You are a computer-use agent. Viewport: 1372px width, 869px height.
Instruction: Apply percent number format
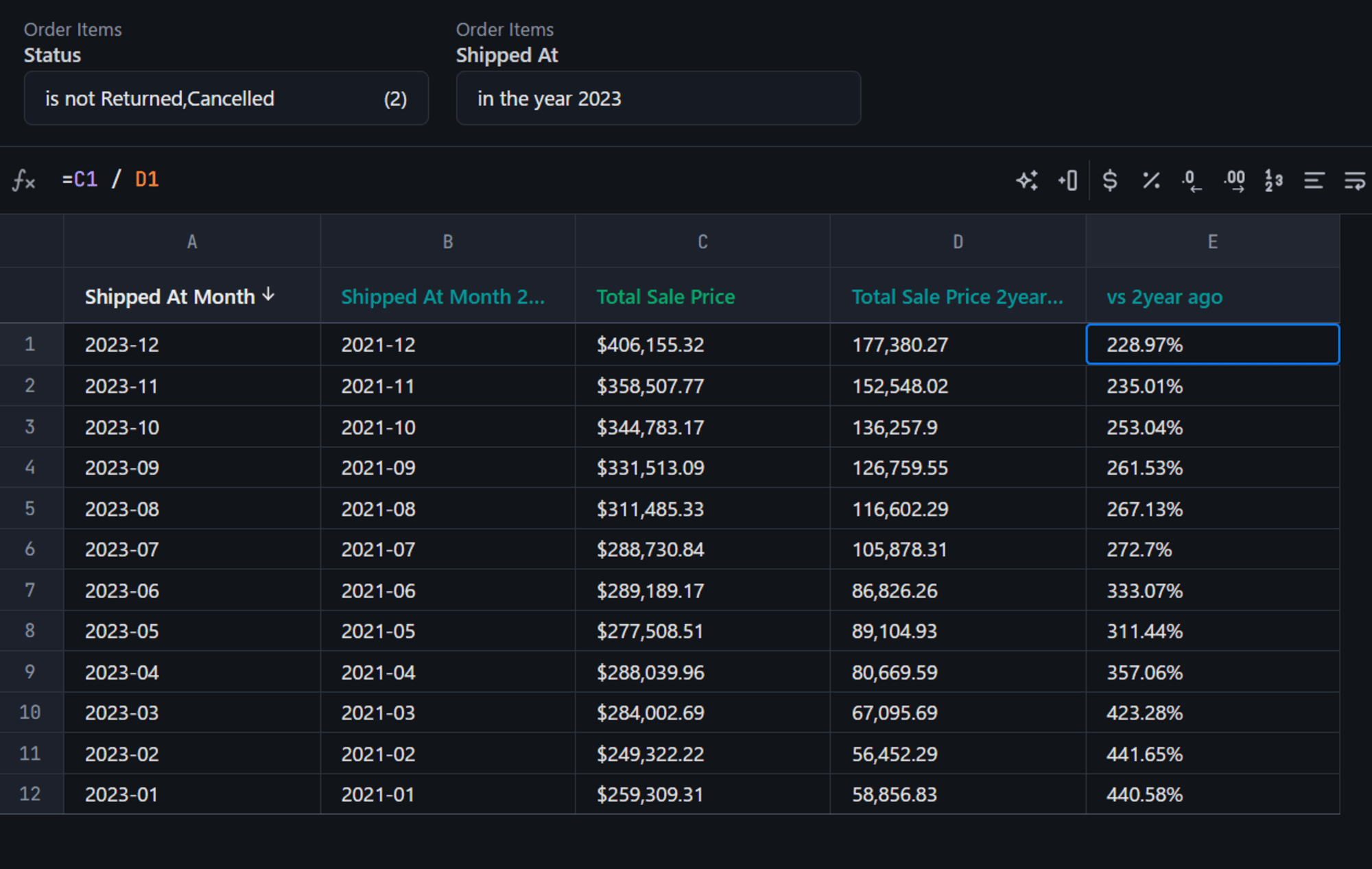click(1151, 180)
